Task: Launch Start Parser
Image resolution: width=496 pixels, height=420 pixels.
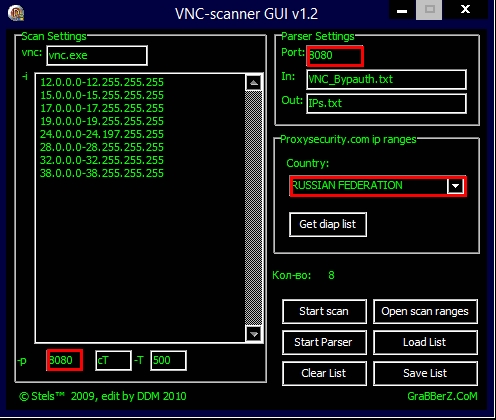Action: (324, 342)
